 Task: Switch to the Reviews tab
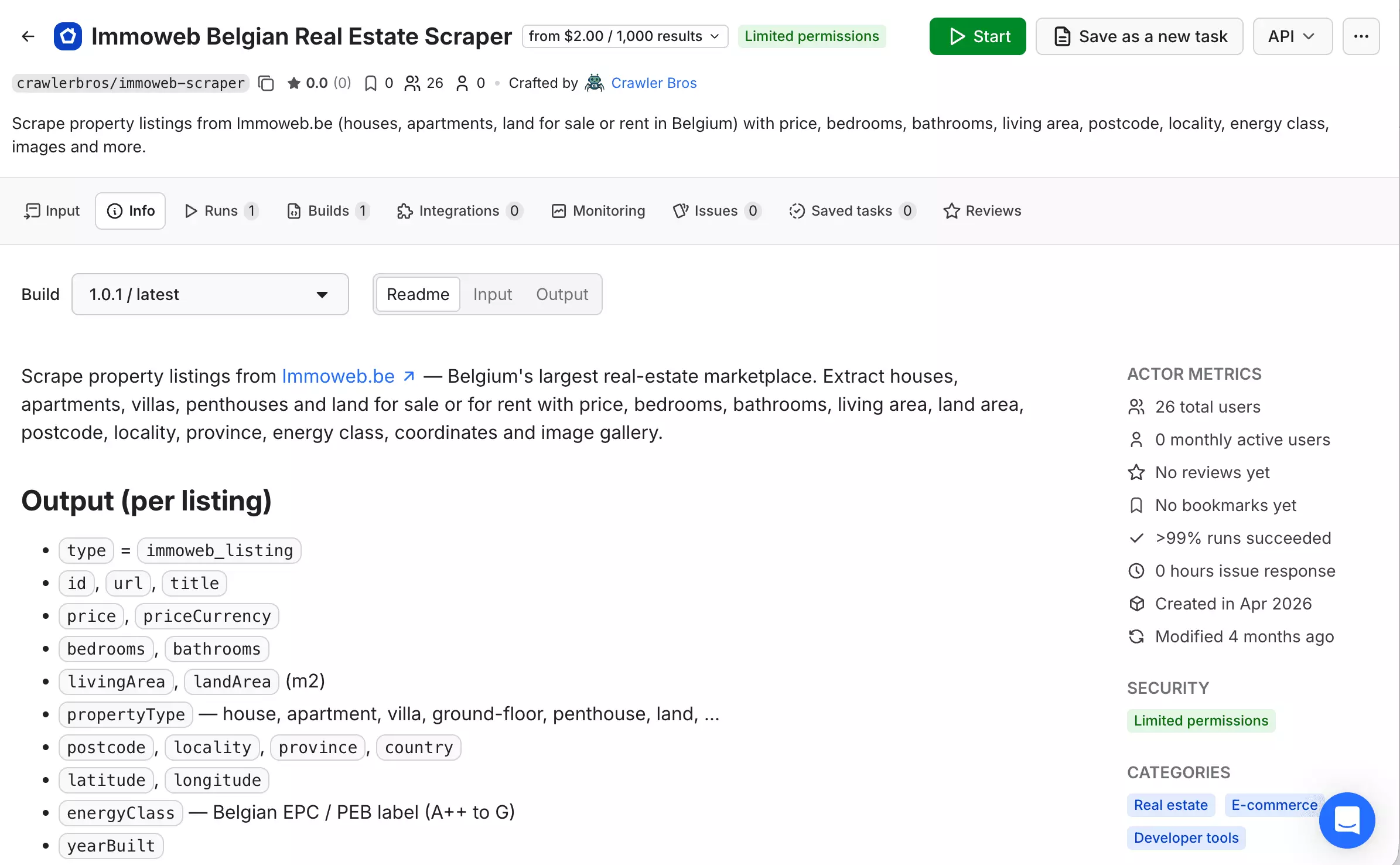(982, 211)
